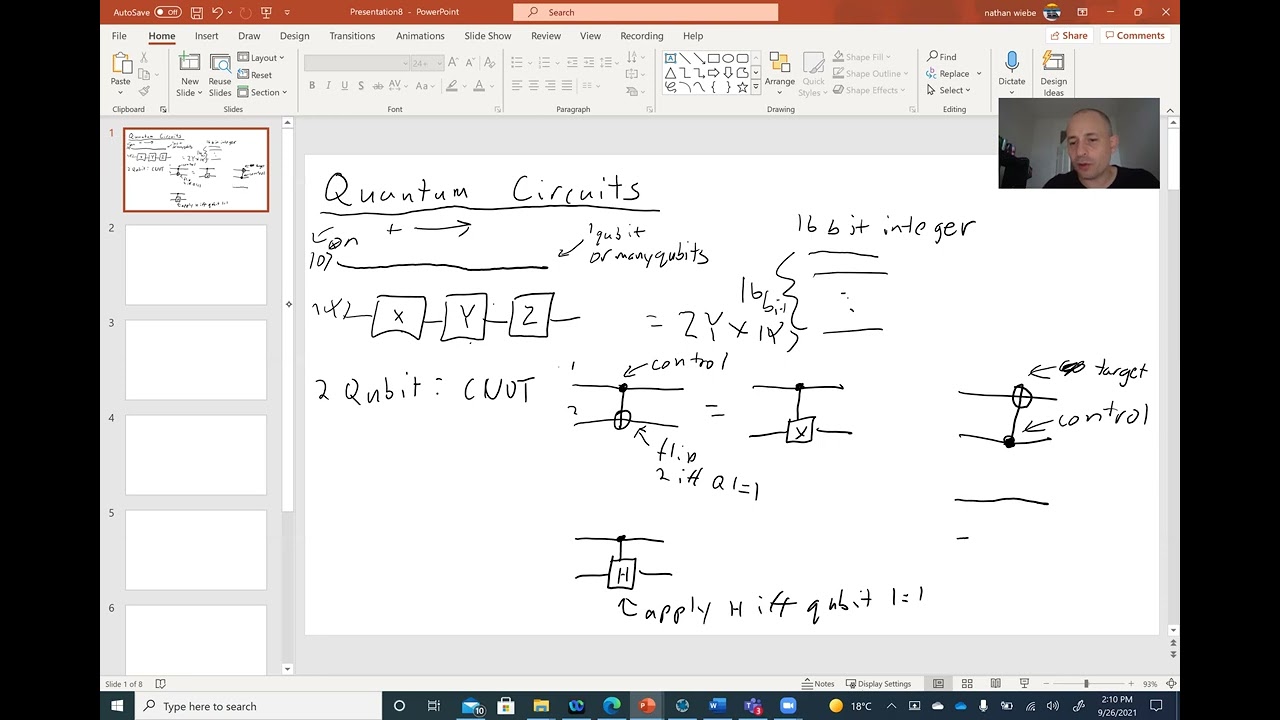
Task: Toggle Center paragraph alignment
Action: [533, 86]
